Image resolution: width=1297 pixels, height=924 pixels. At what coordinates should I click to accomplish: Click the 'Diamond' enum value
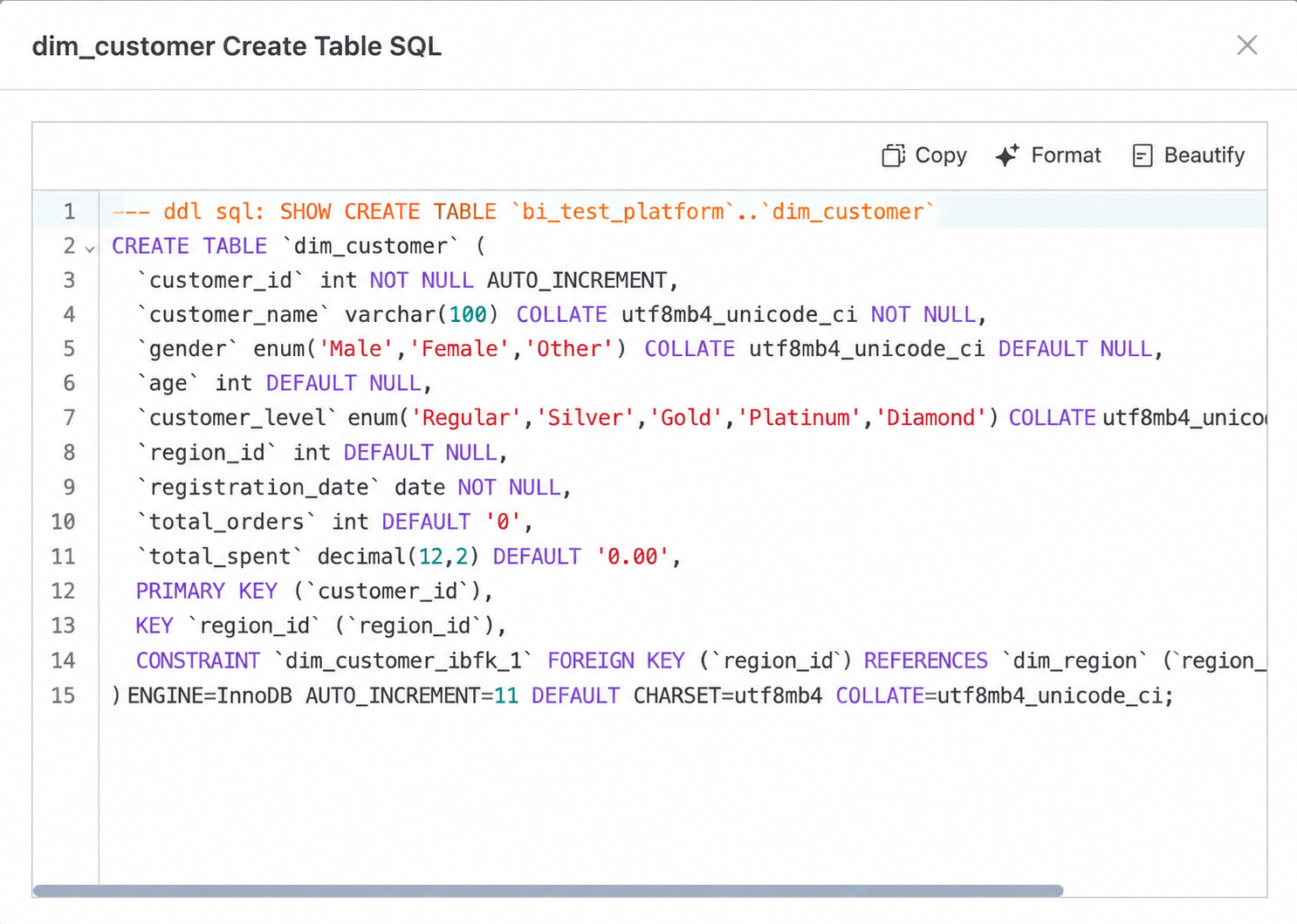tap(932, 418)
